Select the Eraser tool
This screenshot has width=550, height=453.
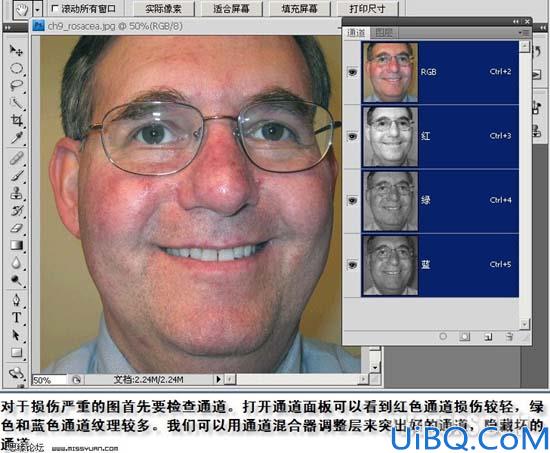tap(16, 228)
